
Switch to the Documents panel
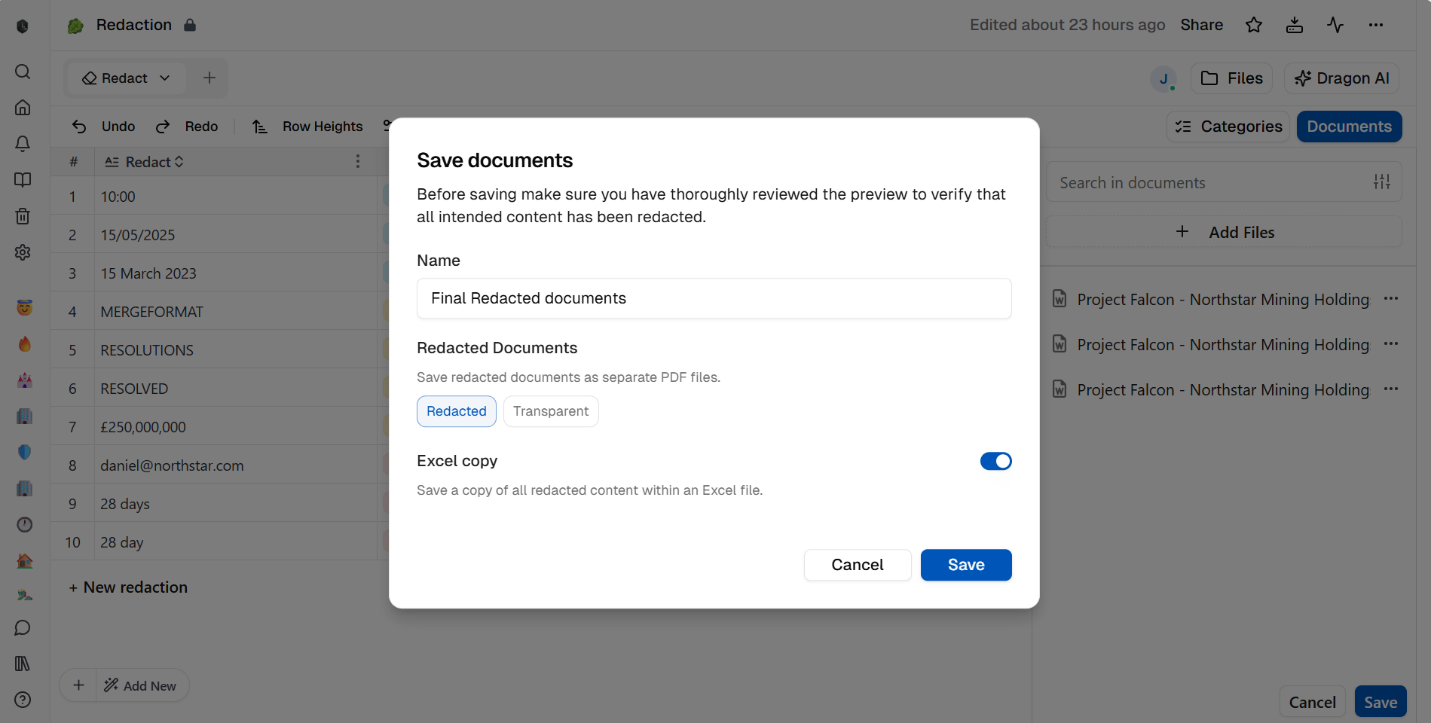[x=1349, y=126]
